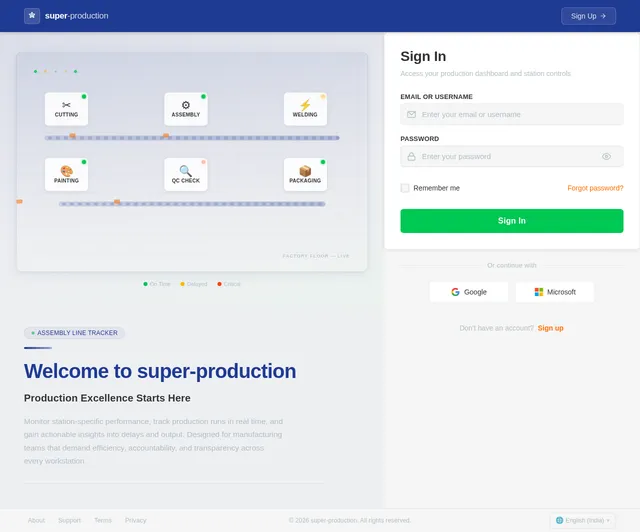Expand the English (India) language dropdown
The width and height of the screenshot is (640, 532).
pyautogui.click(x=583, y=520)
